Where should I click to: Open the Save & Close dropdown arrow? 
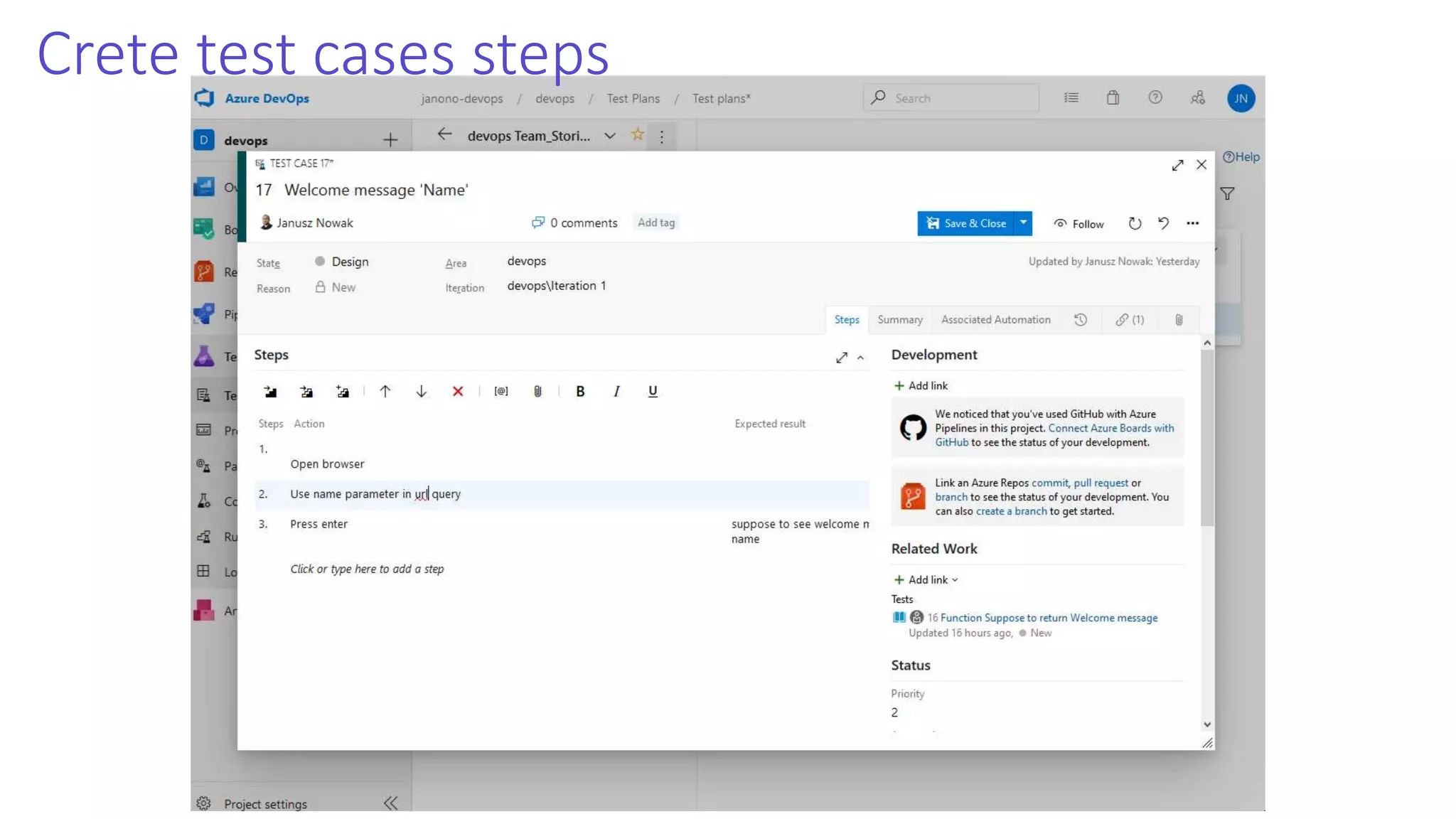1023,223
